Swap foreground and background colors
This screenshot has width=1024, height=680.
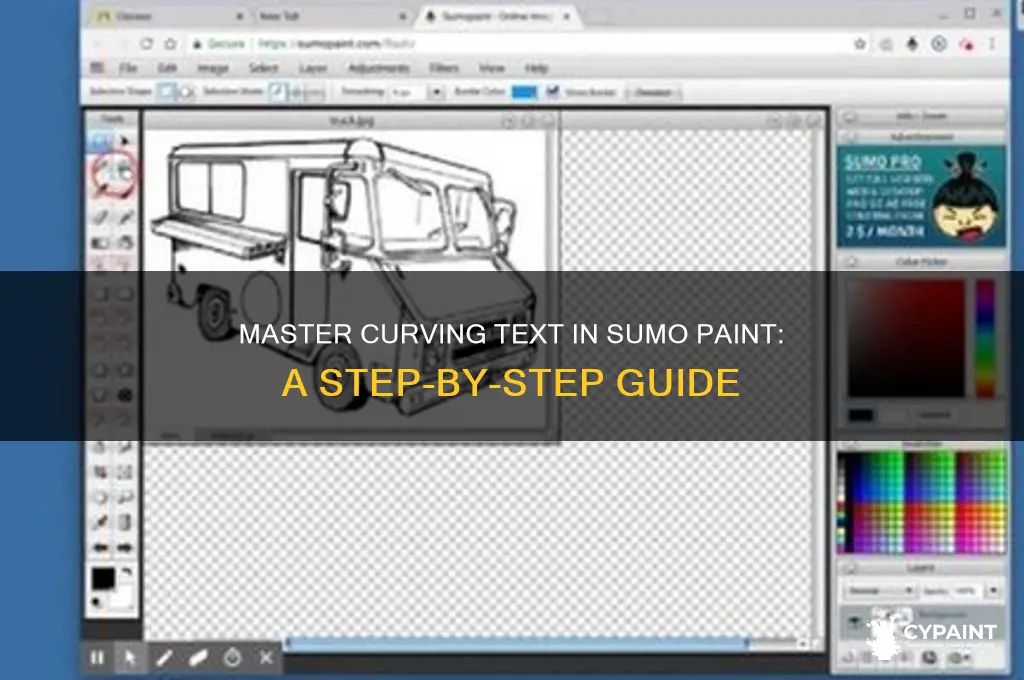tap(127, 572)
